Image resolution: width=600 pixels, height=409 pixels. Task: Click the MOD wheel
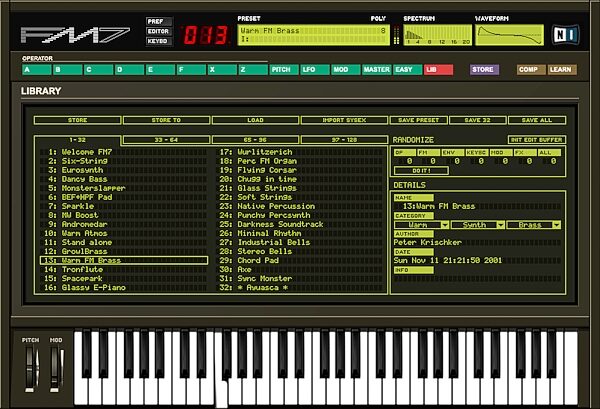click(55, 368)
